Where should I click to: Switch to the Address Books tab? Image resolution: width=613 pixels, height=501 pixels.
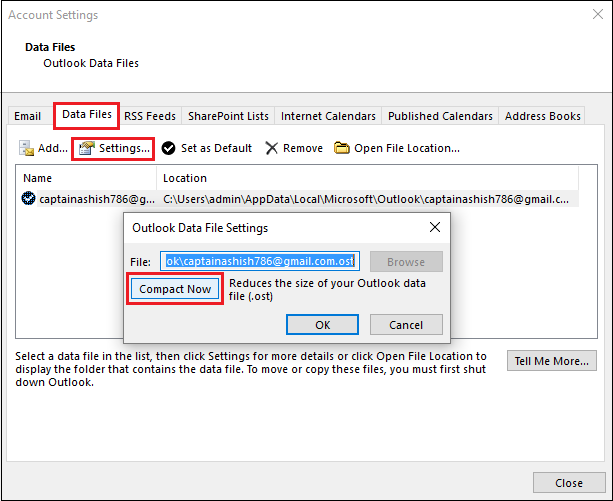543,116
